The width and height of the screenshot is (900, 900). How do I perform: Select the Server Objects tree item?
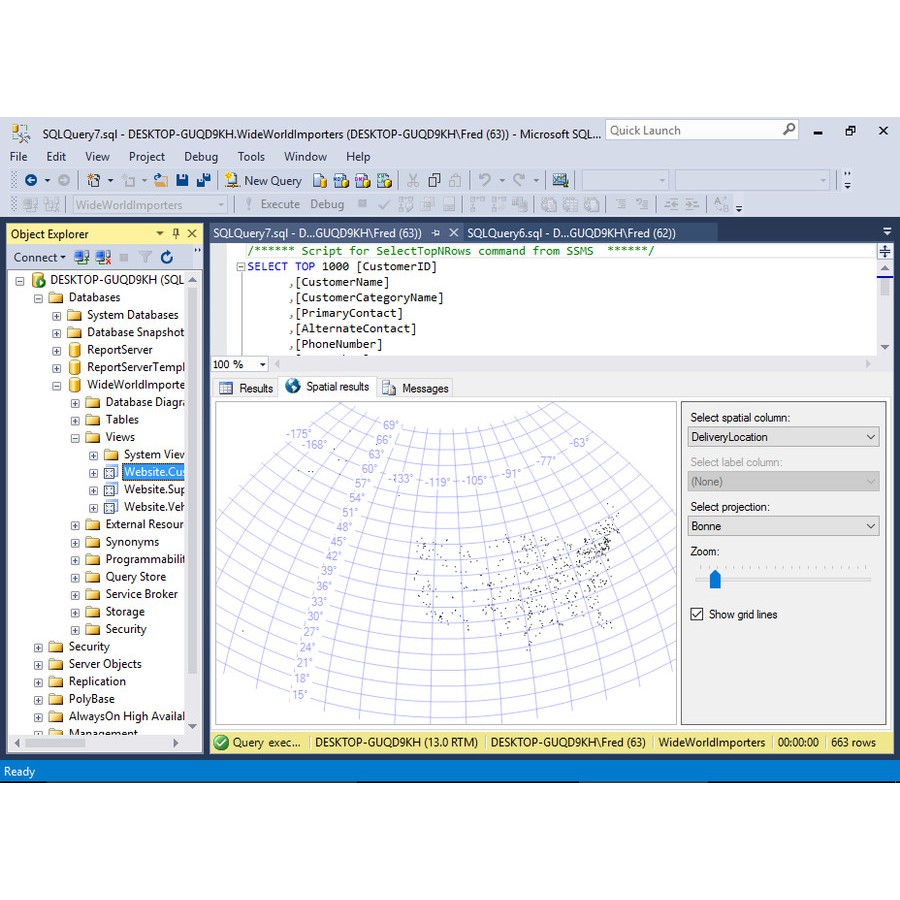pyautogui.click(x=105, y=664)
